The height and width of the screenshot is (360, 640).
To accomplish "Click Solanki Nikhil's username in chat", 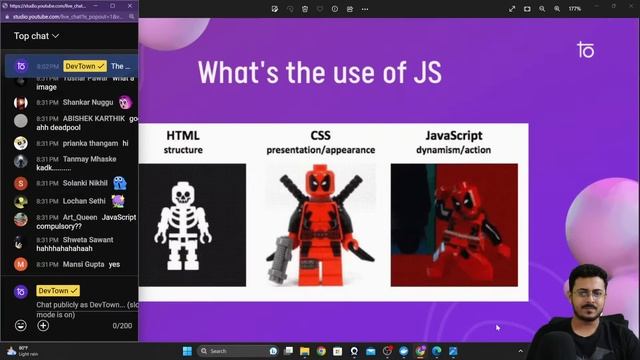I will coord(85,183).
